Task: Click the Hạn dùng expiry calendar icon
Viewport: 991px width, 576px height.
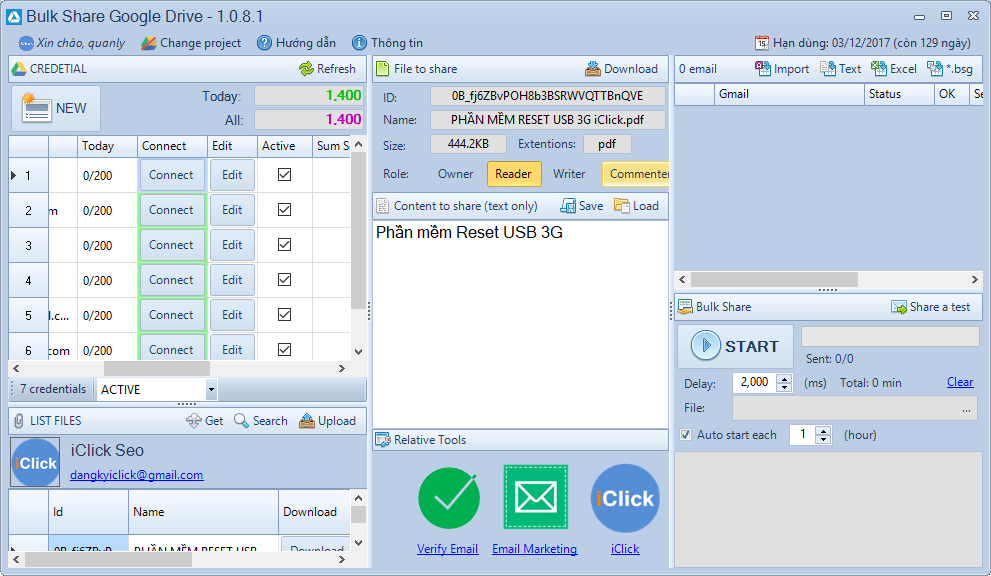Action: tap(762, 43)
